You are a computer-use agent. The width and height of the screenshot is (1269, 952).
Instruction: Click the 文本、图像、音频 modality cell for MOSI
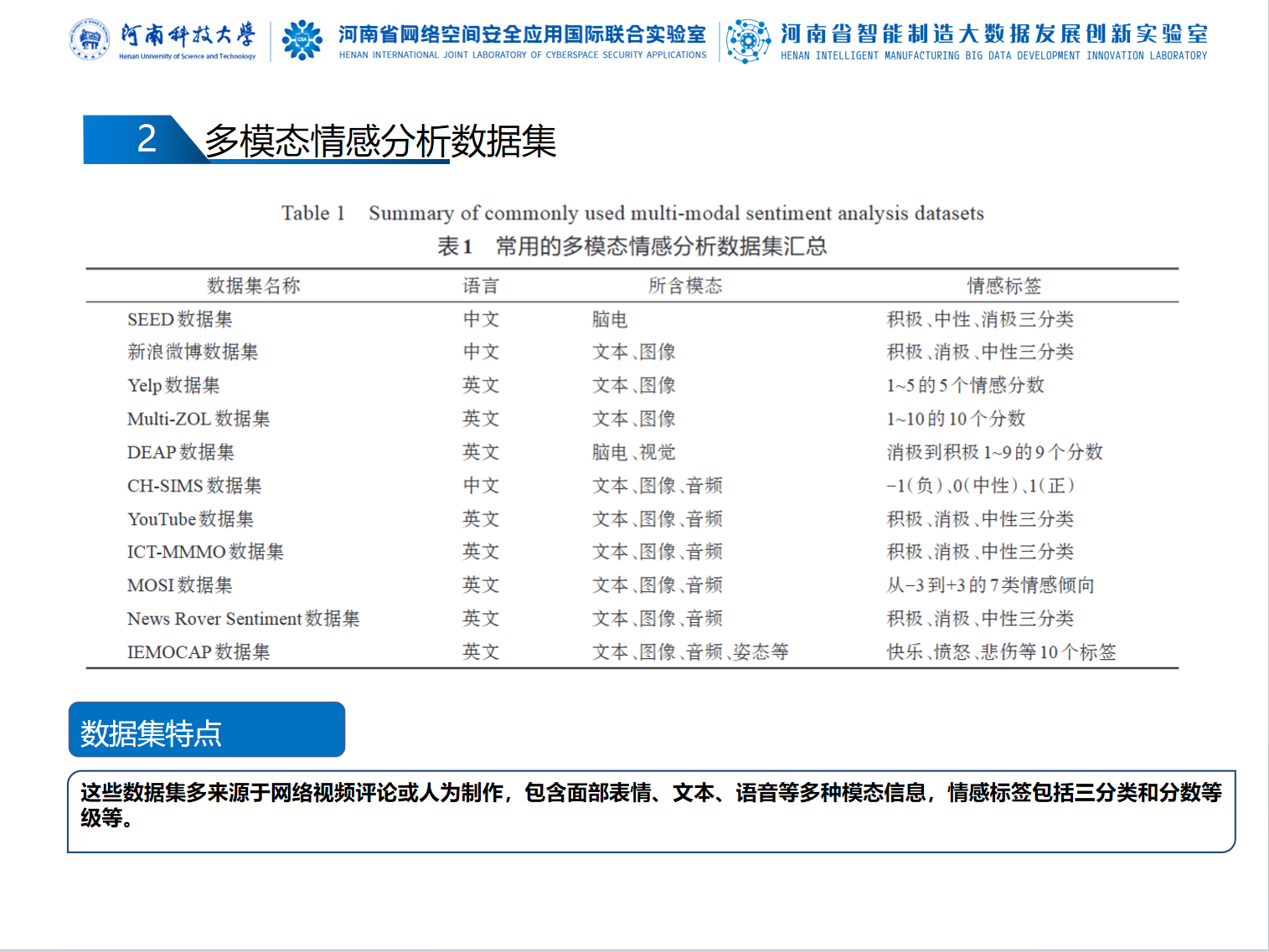point(657,585)
